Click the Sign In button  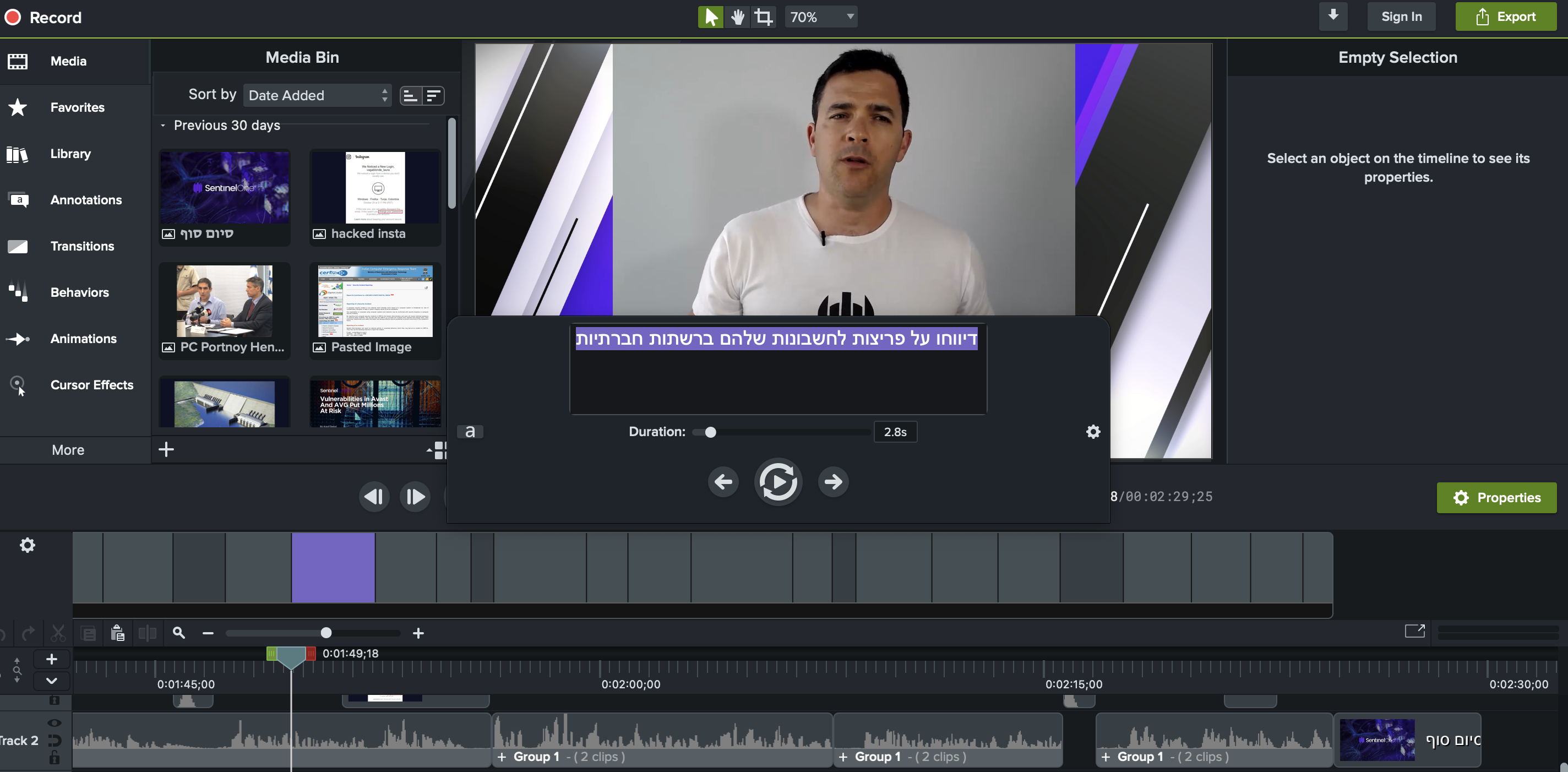pyautogui.click(x=1401, y=17)
